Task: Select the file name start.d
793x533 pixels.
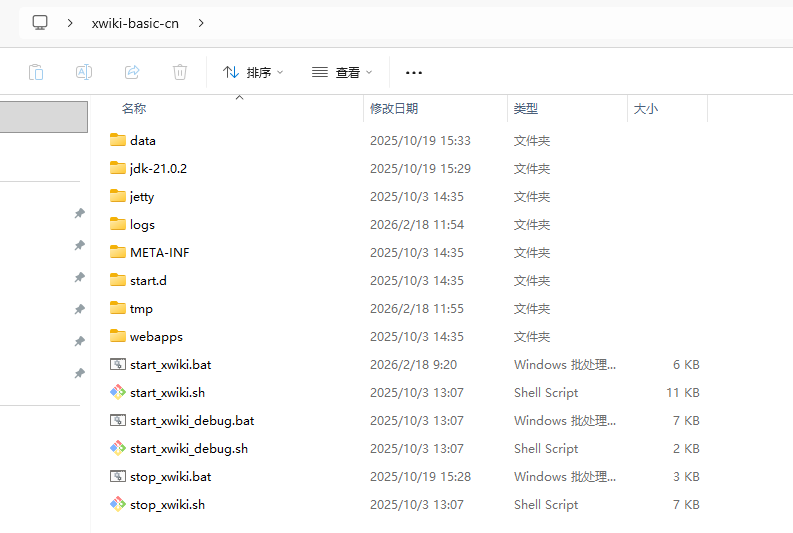Action: click(148, 281)
